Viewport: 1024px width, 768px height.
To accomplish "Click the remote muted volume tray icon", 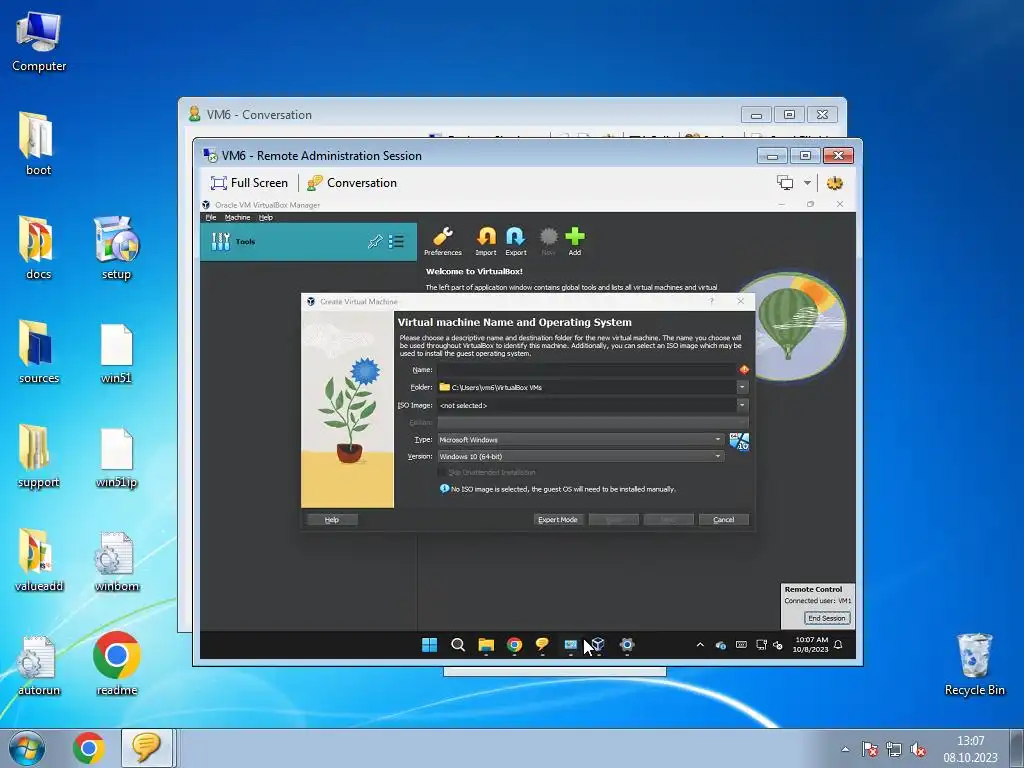I will point(778,645).
